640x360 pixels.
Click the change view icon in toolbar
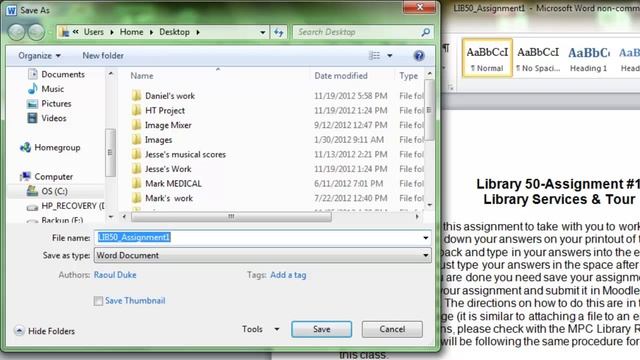(374, 56)
